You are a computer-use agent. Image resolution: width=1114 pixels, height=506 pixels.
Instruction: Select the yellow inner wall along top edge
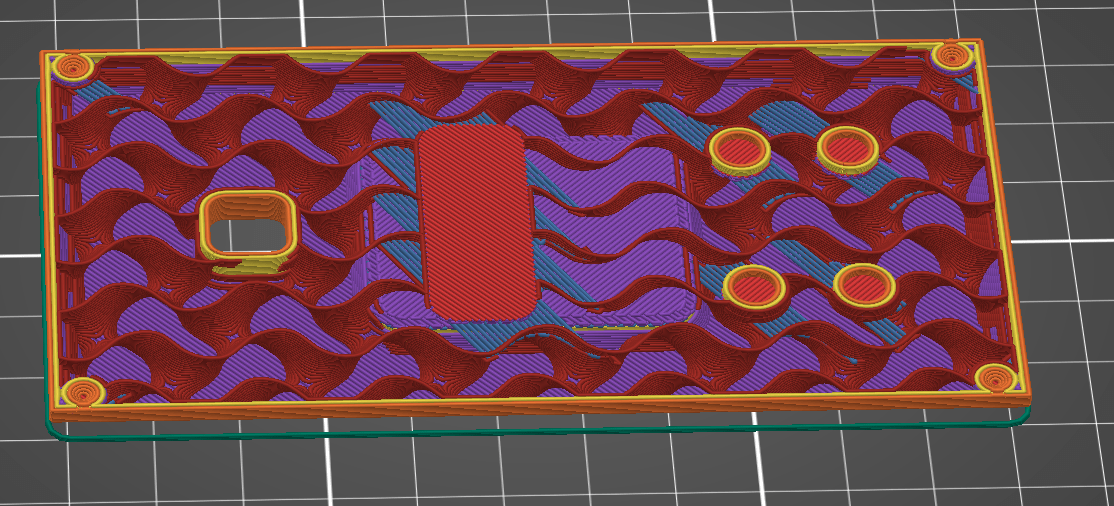500,52
